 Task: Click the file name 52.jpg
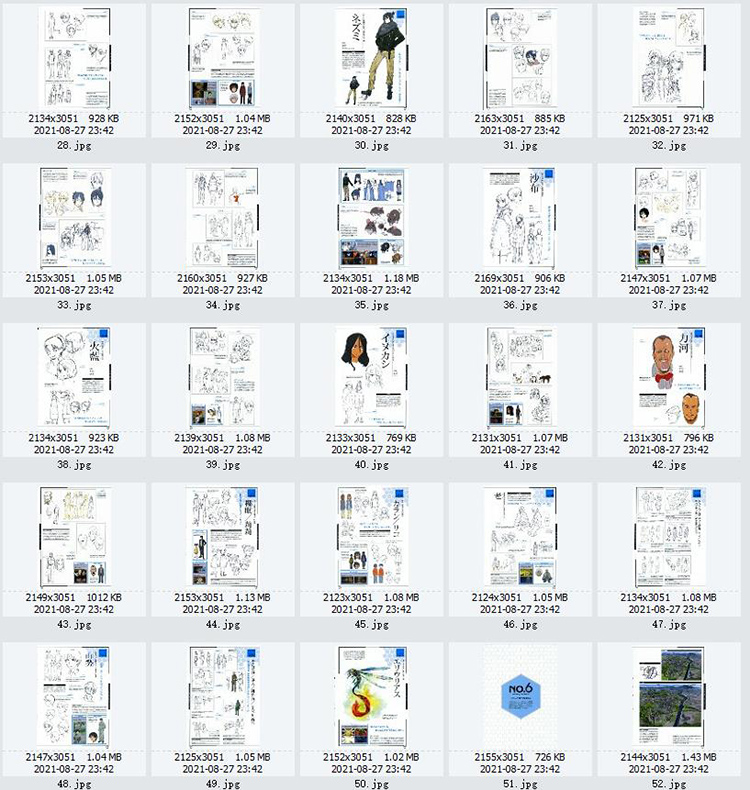click(x=669, y=784)
